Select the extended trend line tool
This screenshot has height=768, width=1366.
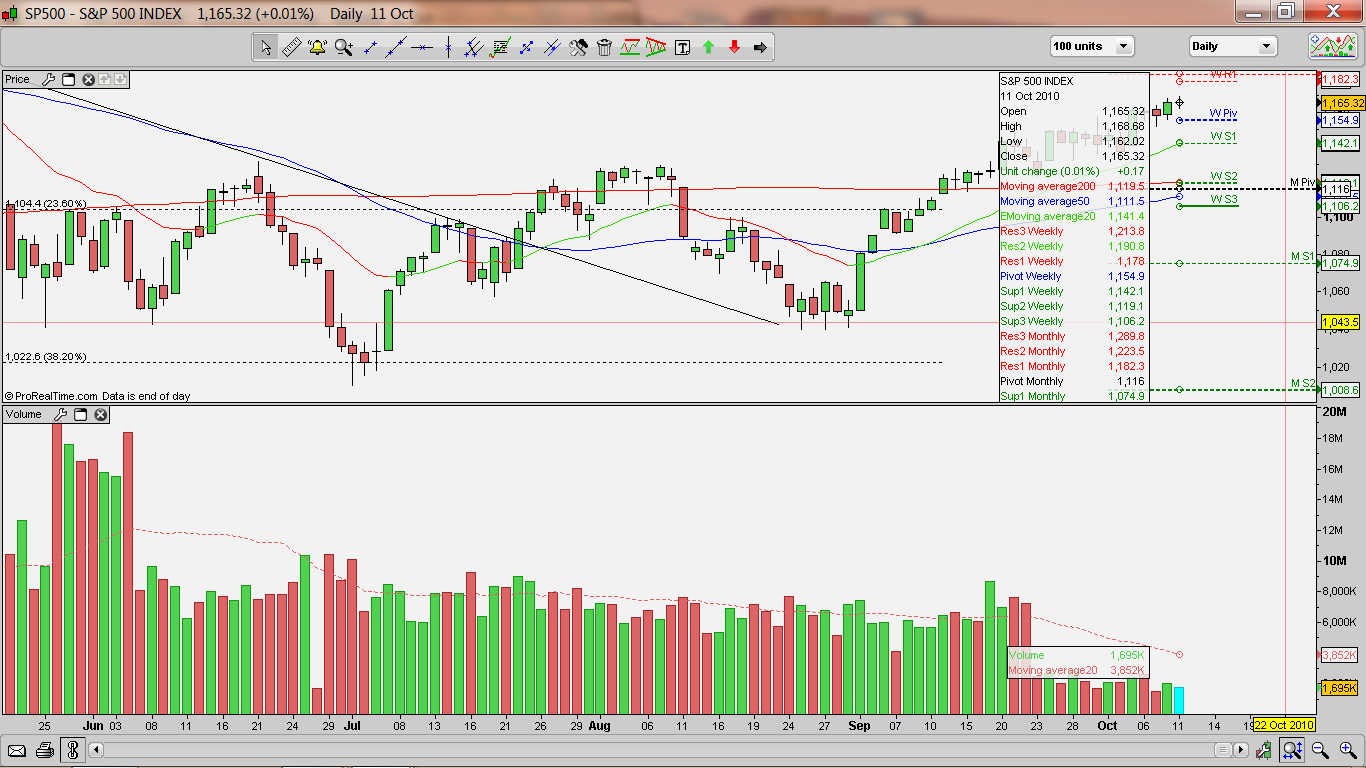coord(396,47)
